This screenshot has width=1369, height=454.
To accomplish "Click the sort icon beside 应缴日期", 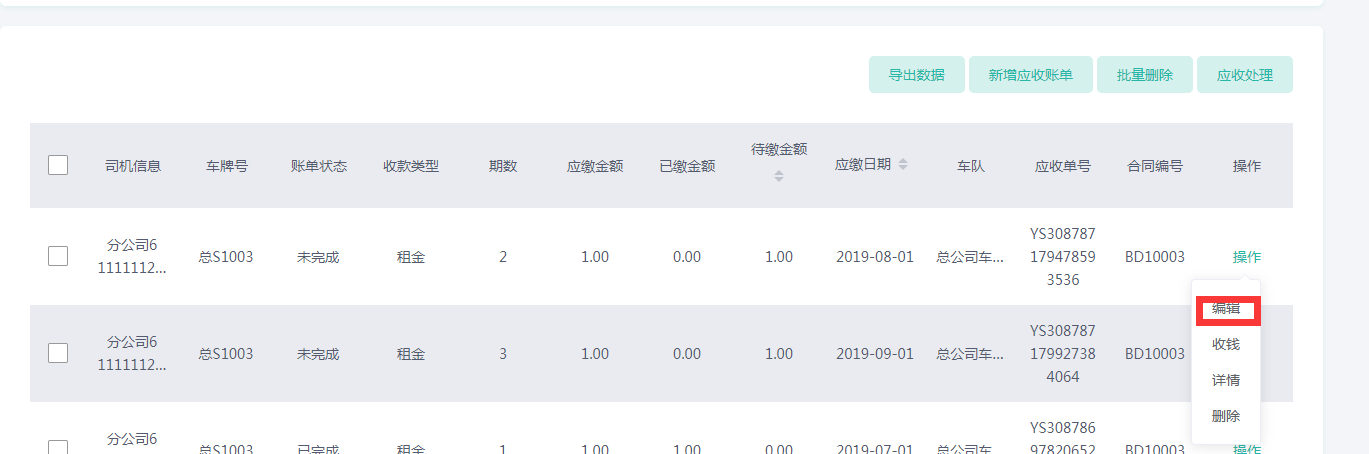I will pos(903,164).
